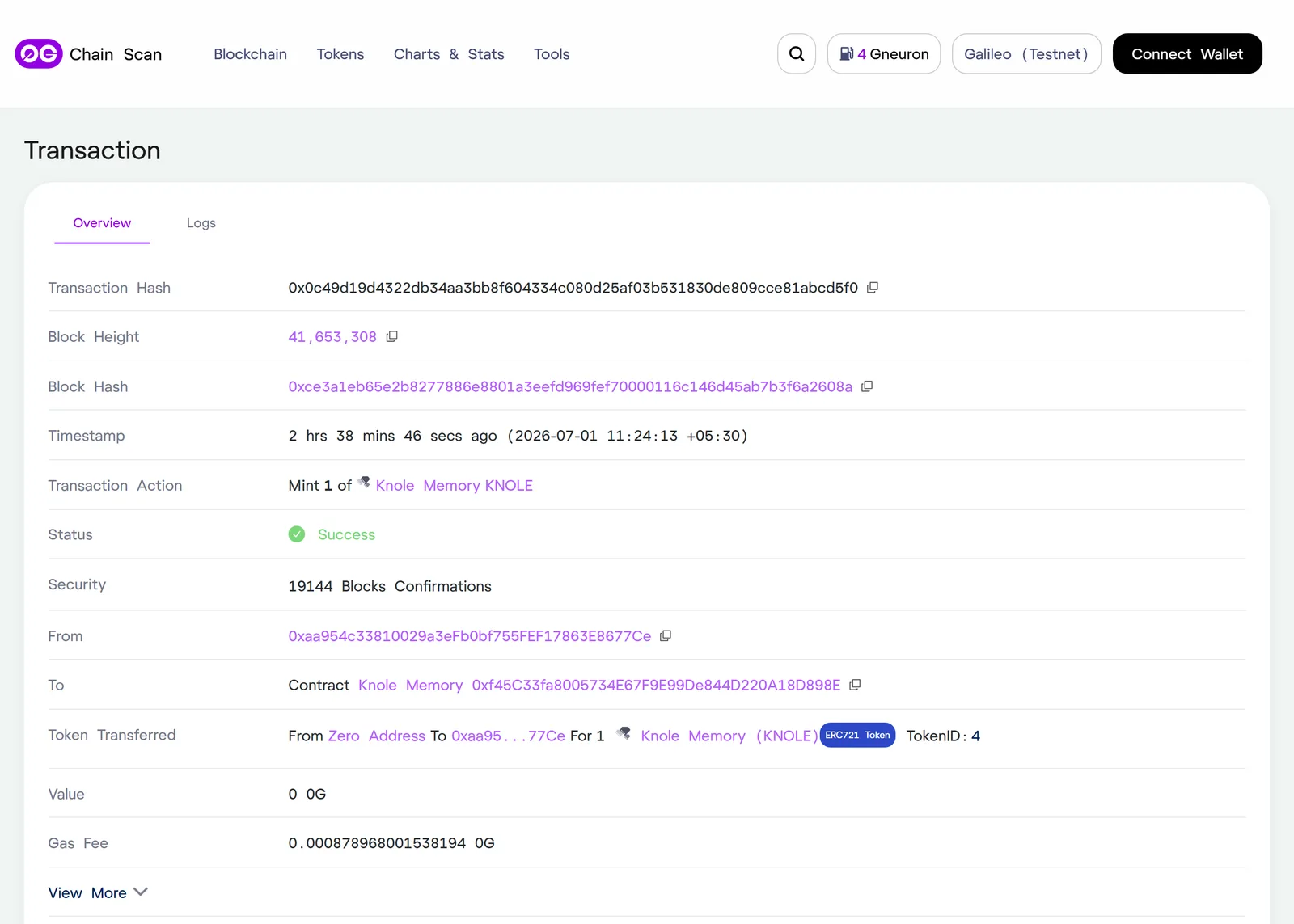Open the block hash link
This screenshot has height=924, width=1294.
click(x=570, y=386)
